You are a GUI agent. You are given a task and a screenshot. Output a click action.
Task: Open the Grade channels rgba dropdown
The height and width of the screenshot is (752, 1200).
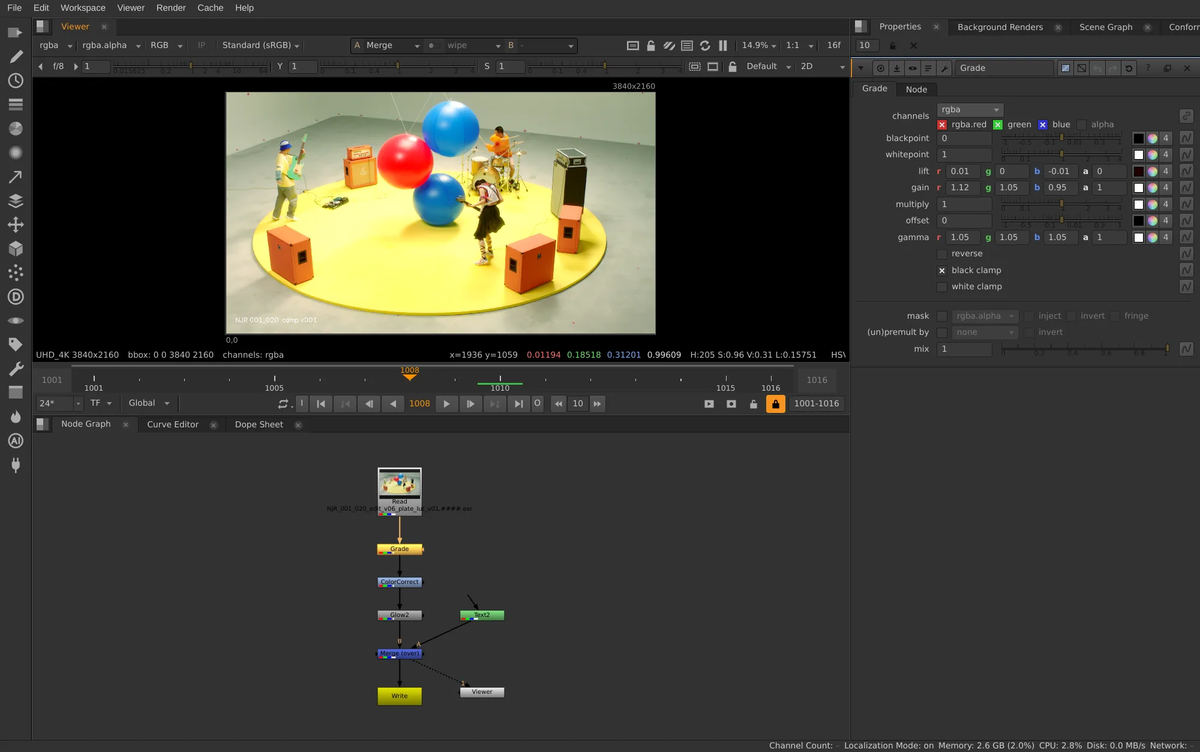click(x=969, y=110)
